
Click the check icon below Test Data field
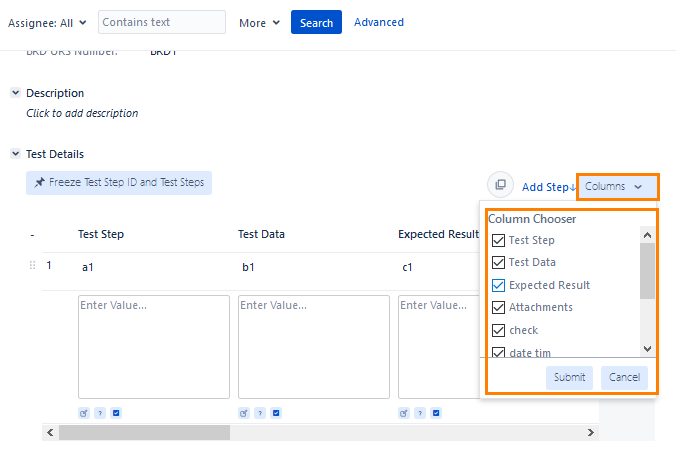tap(276, 413)
